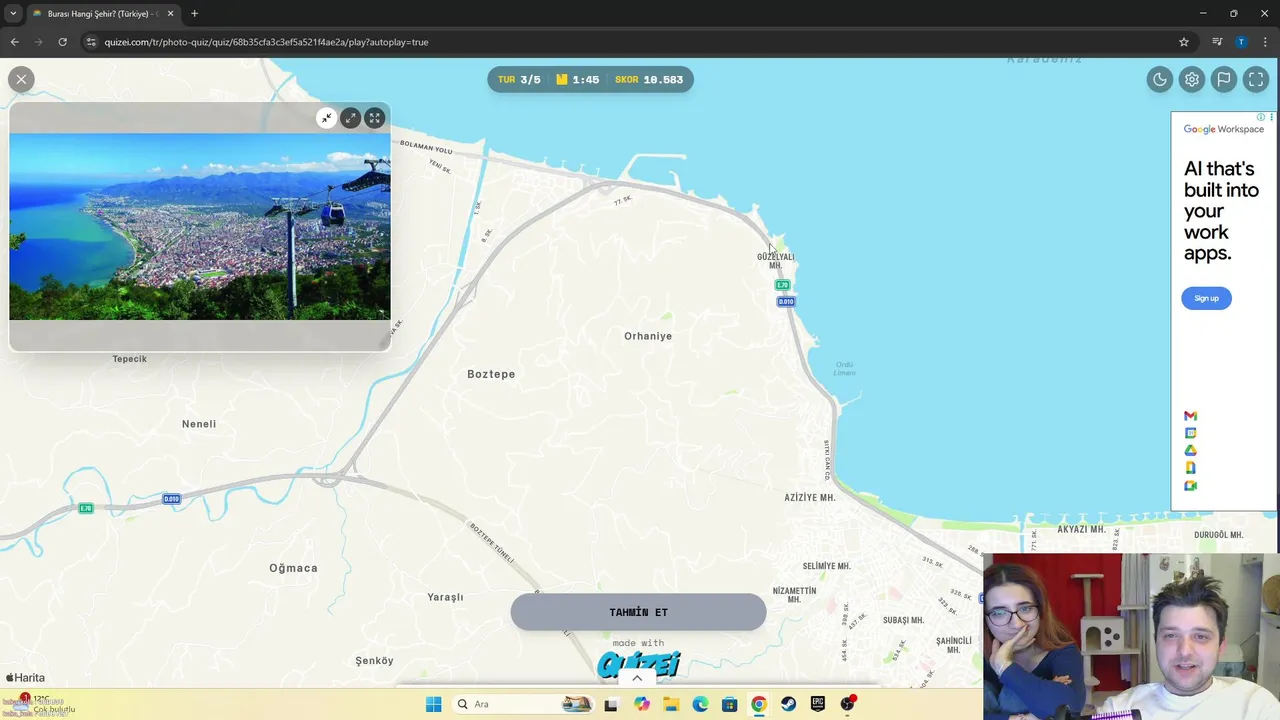Click the Neneli label on map

pyautogui.click(x=199, y=424)
